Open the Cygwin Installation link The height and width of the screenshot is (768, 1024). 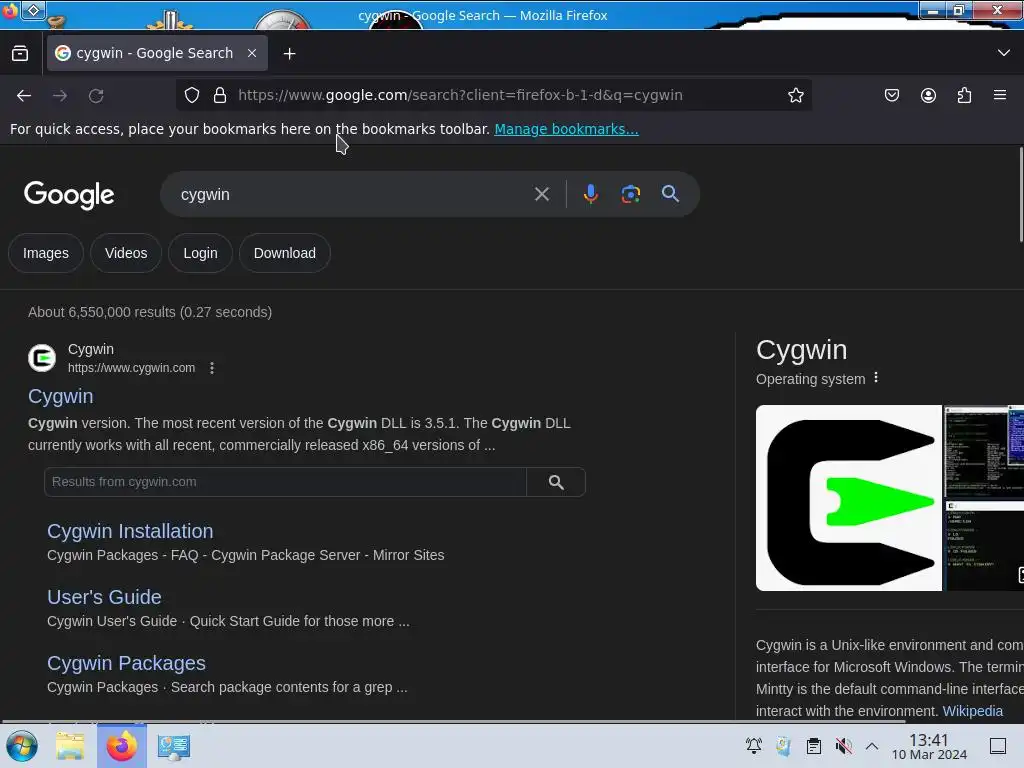coord(130,531)
